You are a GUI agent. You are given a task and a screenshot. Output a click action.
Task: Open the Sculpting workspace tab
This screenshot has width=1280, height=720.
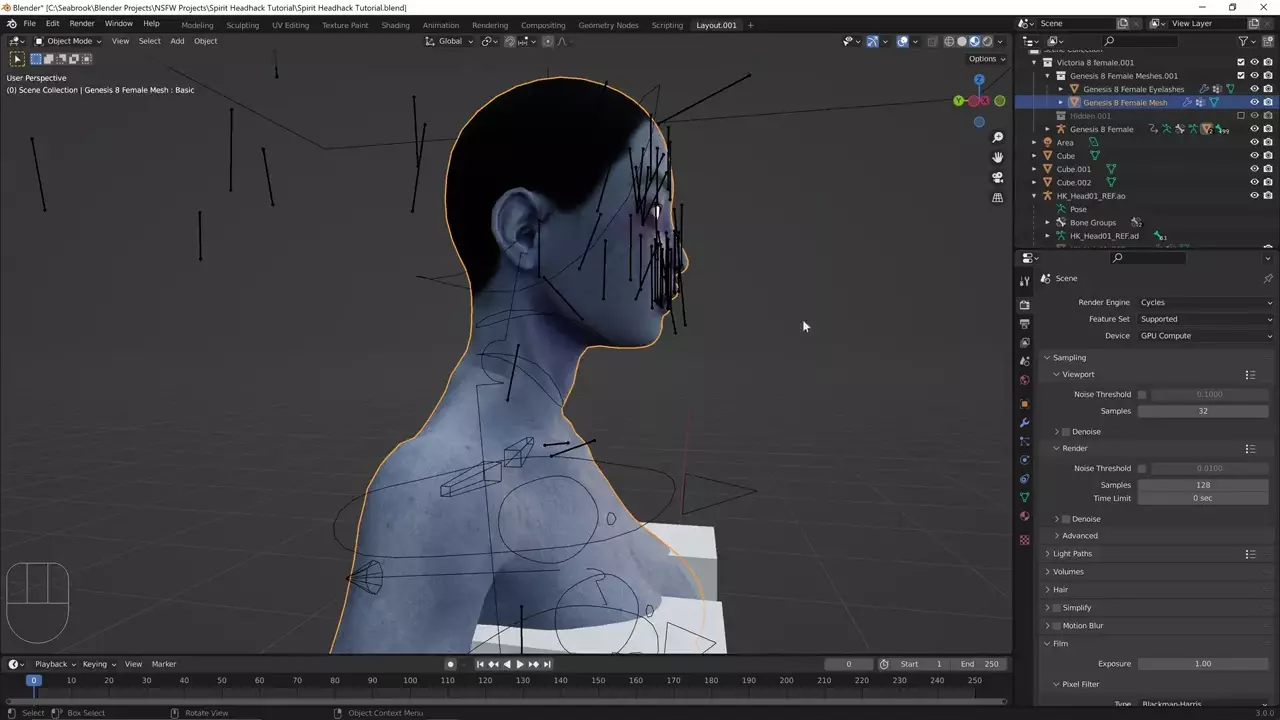click(x=242, y=25)
